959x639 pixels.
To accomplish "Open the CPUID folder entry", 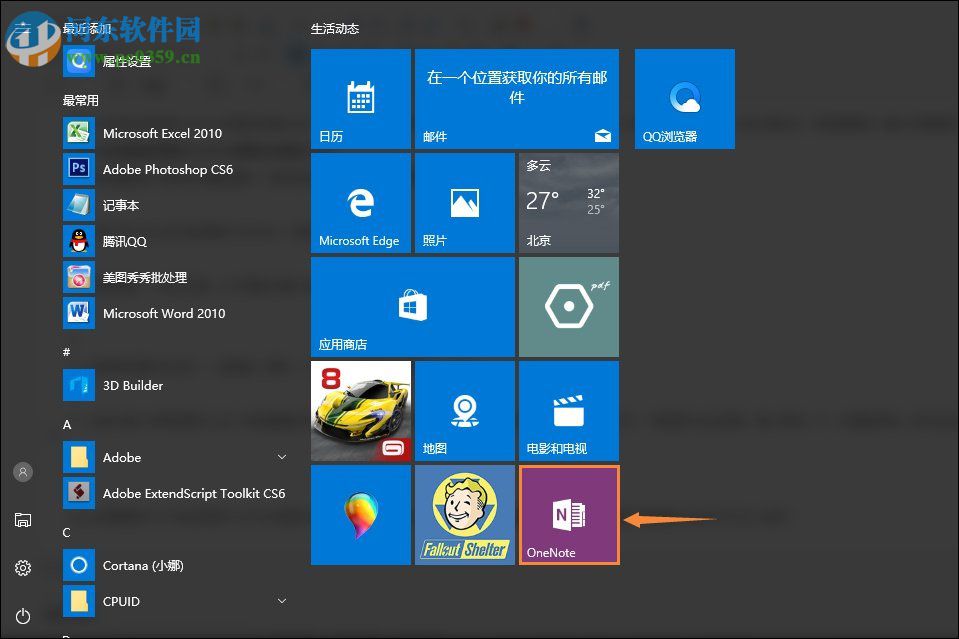I will point(177,602).
